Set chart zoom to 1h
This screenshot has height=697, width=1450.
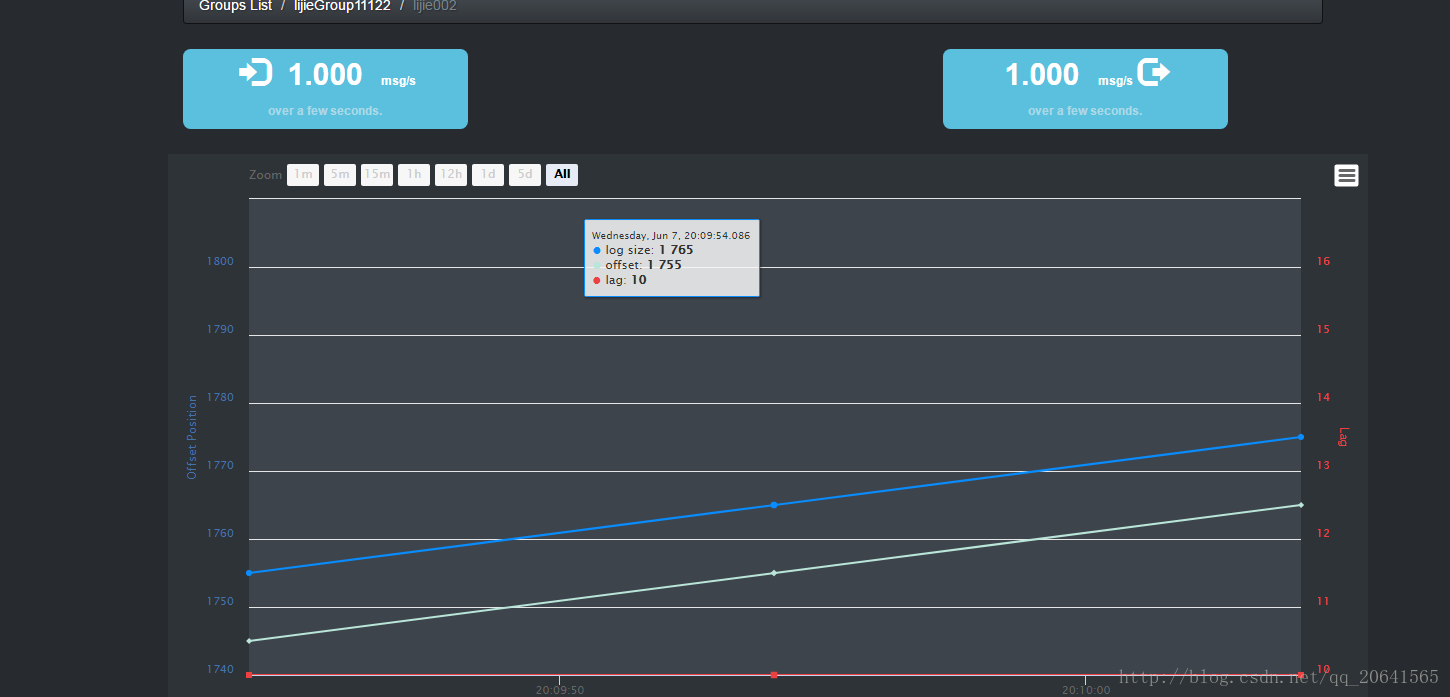[414, 175]
